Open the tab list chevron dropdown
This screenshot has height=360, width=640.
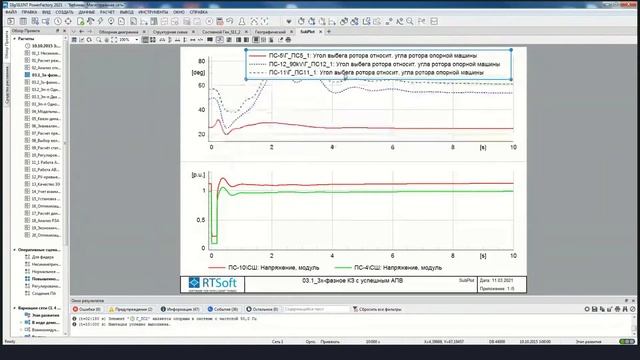pos(74,31)
